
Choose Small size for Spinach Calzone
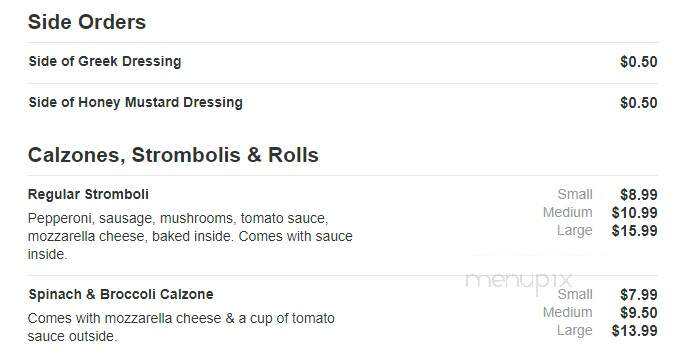(x=575, y=294)
